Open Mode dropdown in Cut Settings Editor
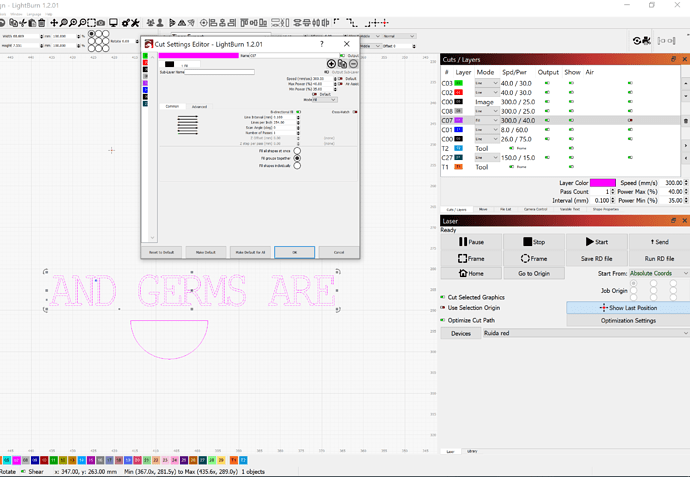This screenshot has height=477, width=690. point(325,100)
